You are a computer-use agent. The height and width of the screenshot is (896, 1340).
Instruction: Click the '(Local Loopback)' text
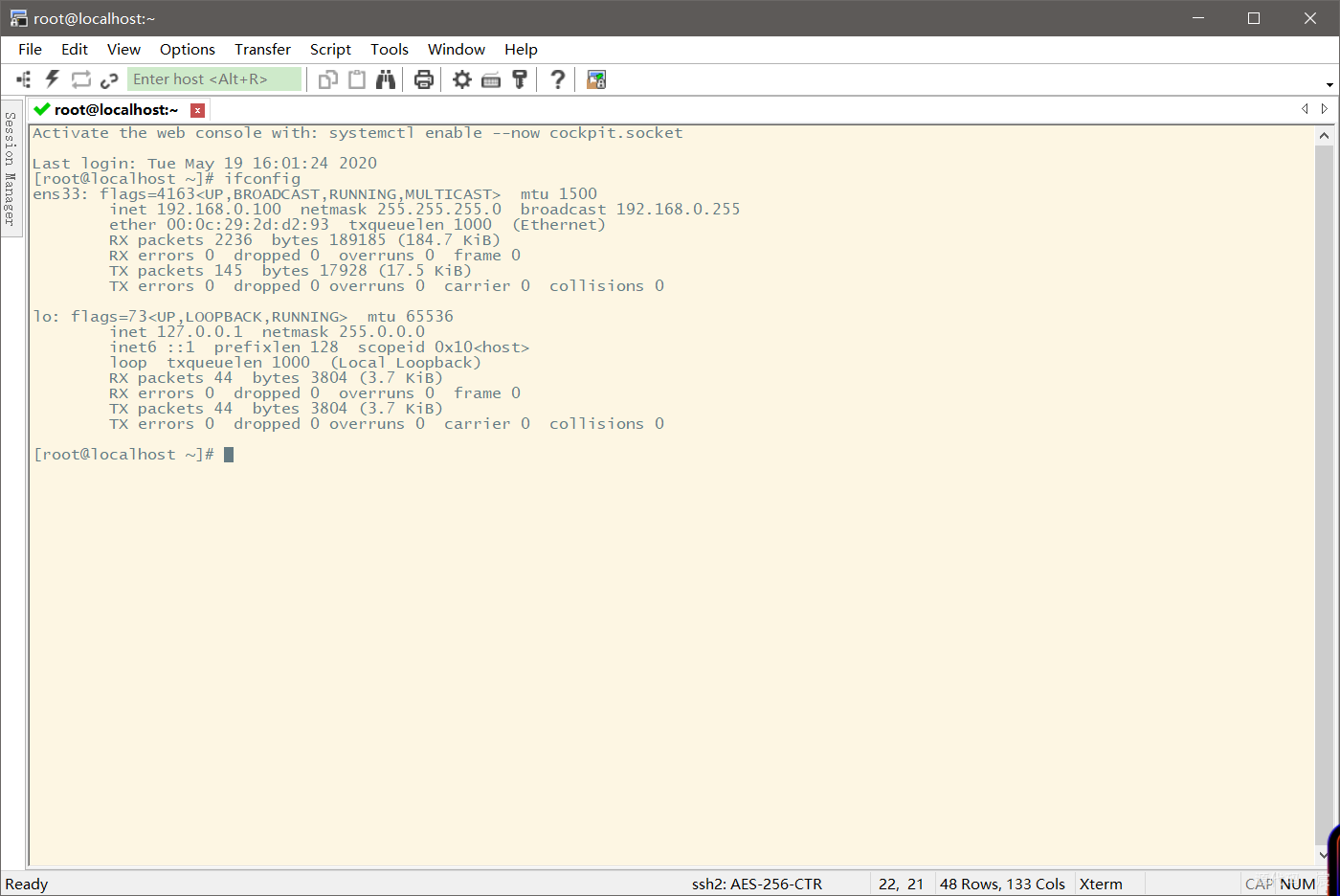pos(406,363)
